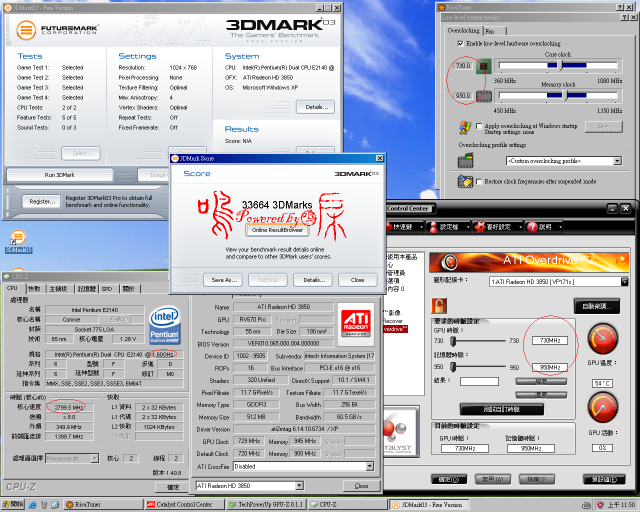Image resolution: width=640 pixels, height=512 pixels.
Task: Click the memory clock chip icon in RivaTuner
Action: tap(484, 96)
